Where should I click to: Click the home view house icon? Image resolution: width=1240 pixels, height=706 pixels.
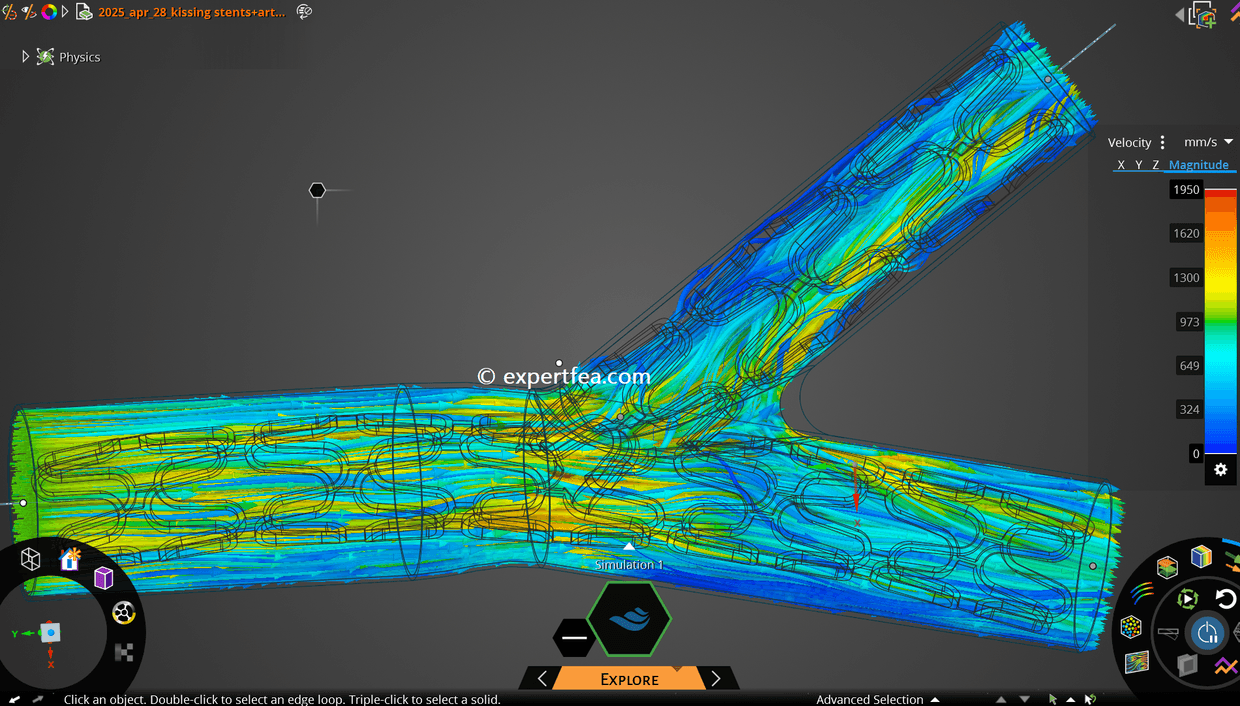click(x=69, y=560)
